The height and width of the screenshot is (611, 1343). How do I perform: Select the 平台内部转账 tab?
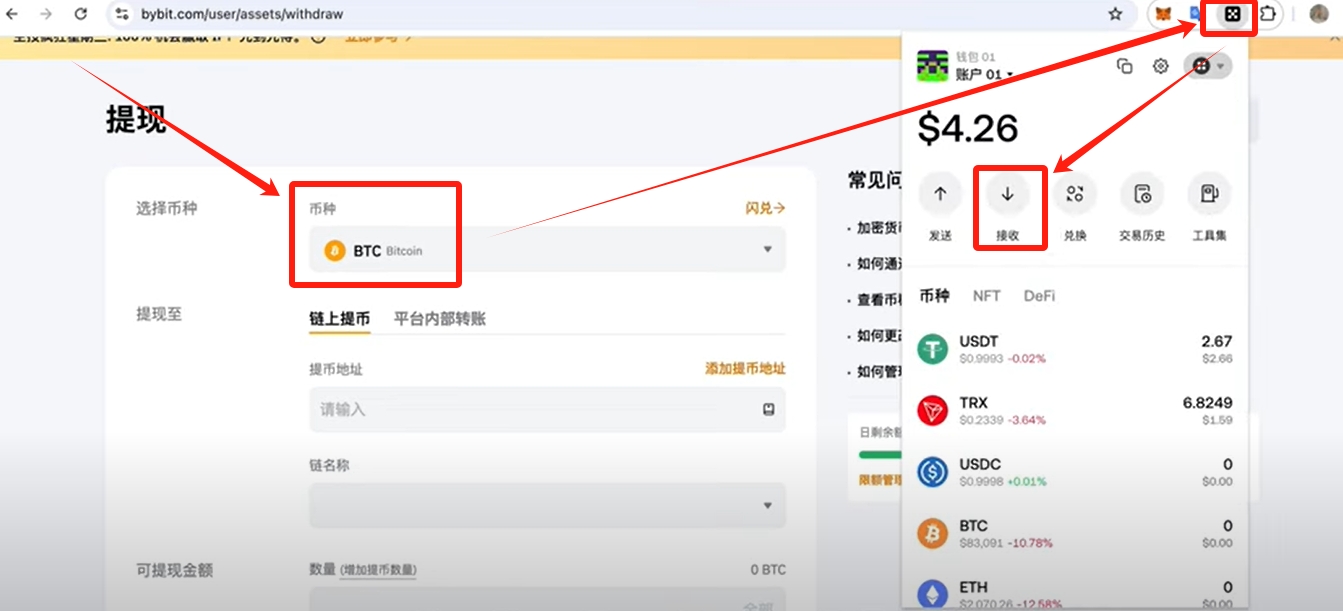(x=440, y=319)
